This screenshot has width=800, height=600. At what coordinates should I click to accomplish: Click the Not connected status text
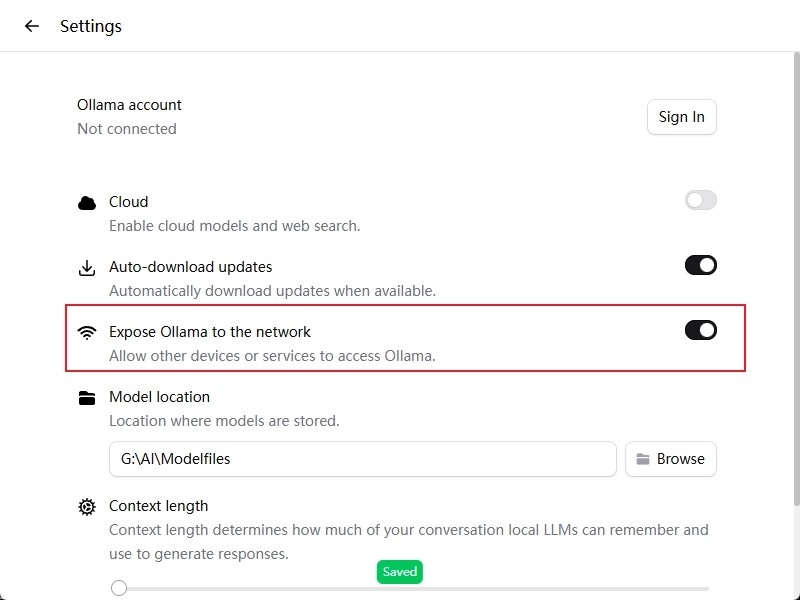(x=127, y=129)
